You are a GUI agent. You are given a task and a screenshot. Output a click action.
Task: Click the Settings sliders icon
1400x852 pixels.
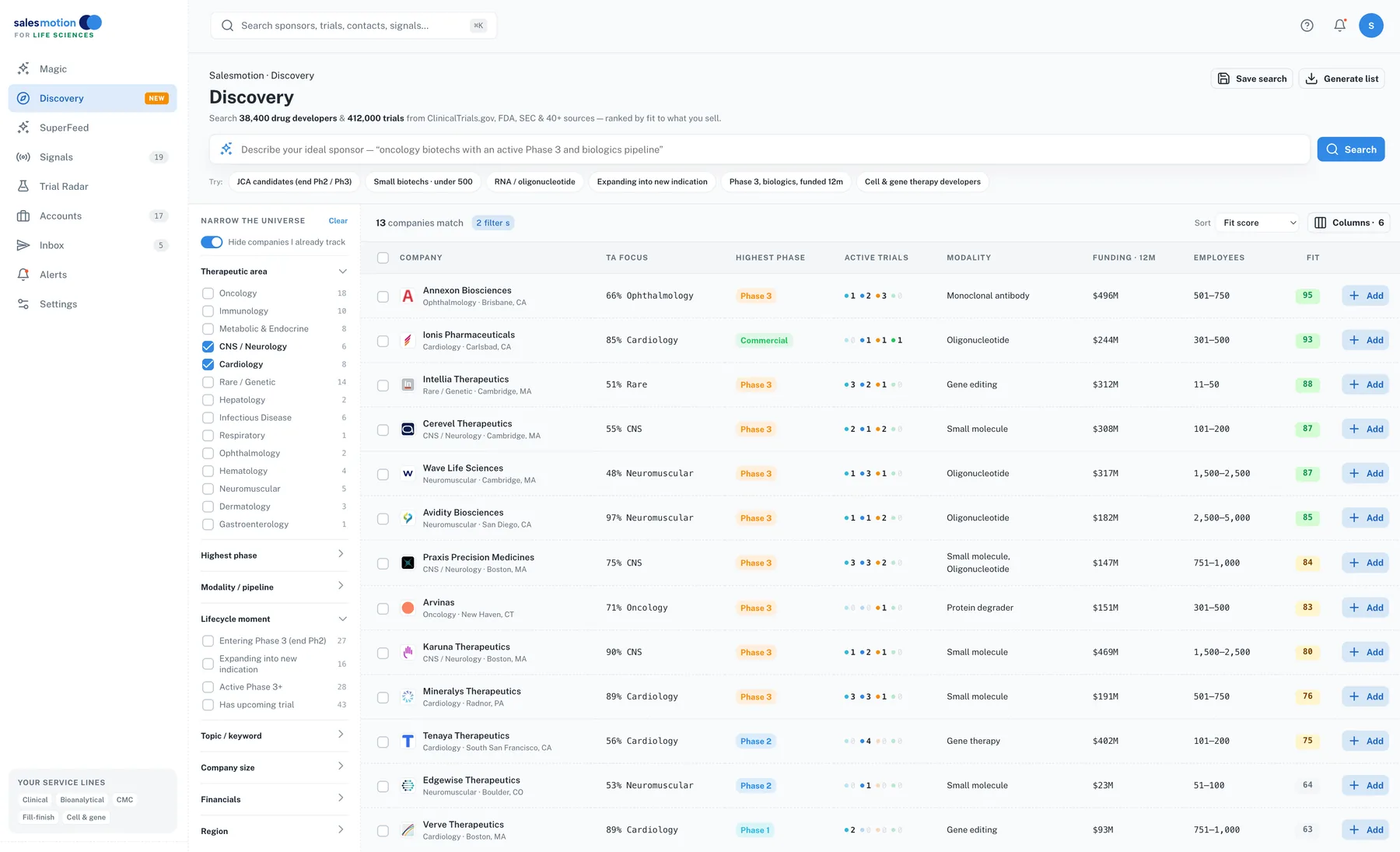23,304
